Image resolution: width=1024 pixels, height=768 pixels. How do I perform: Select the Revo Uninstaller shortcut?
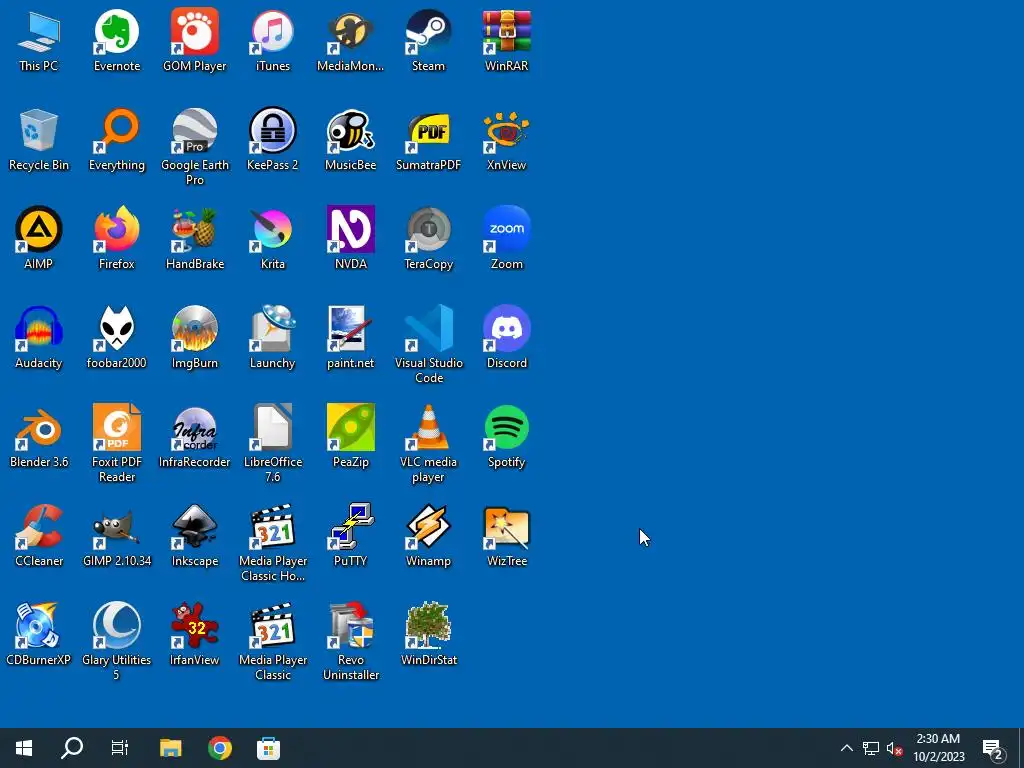(351, 626)
